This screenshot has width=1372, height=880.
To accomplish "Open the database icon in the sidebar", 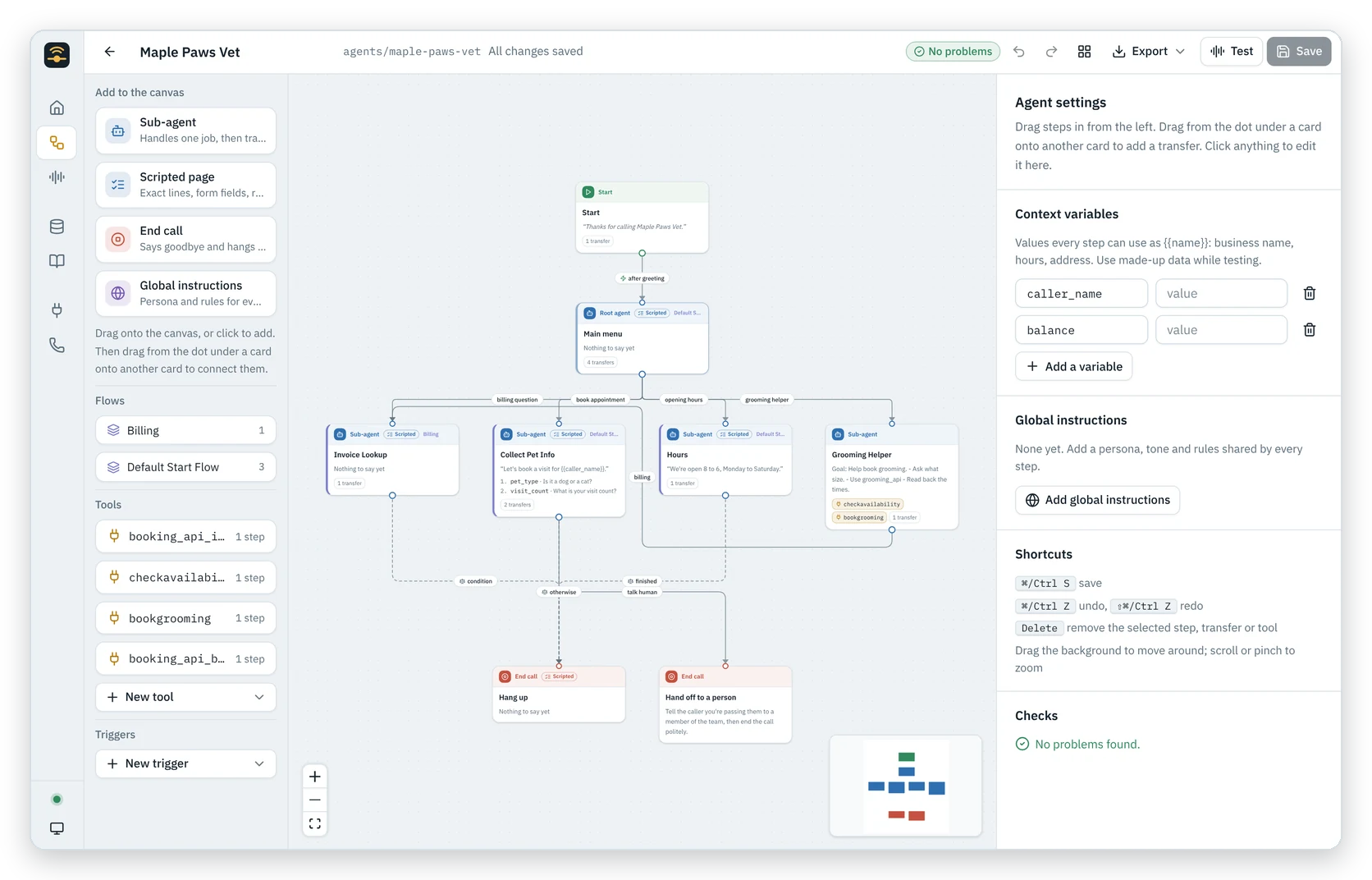I will pos(57,227).
